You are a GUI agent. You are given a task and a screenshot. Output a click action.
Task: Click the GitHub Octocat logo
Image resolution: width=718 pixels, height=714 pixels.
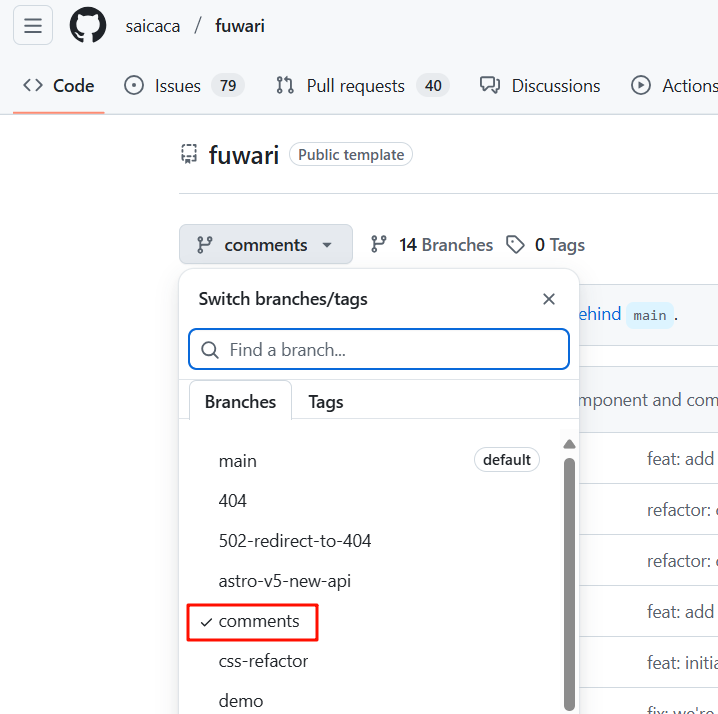88,26
